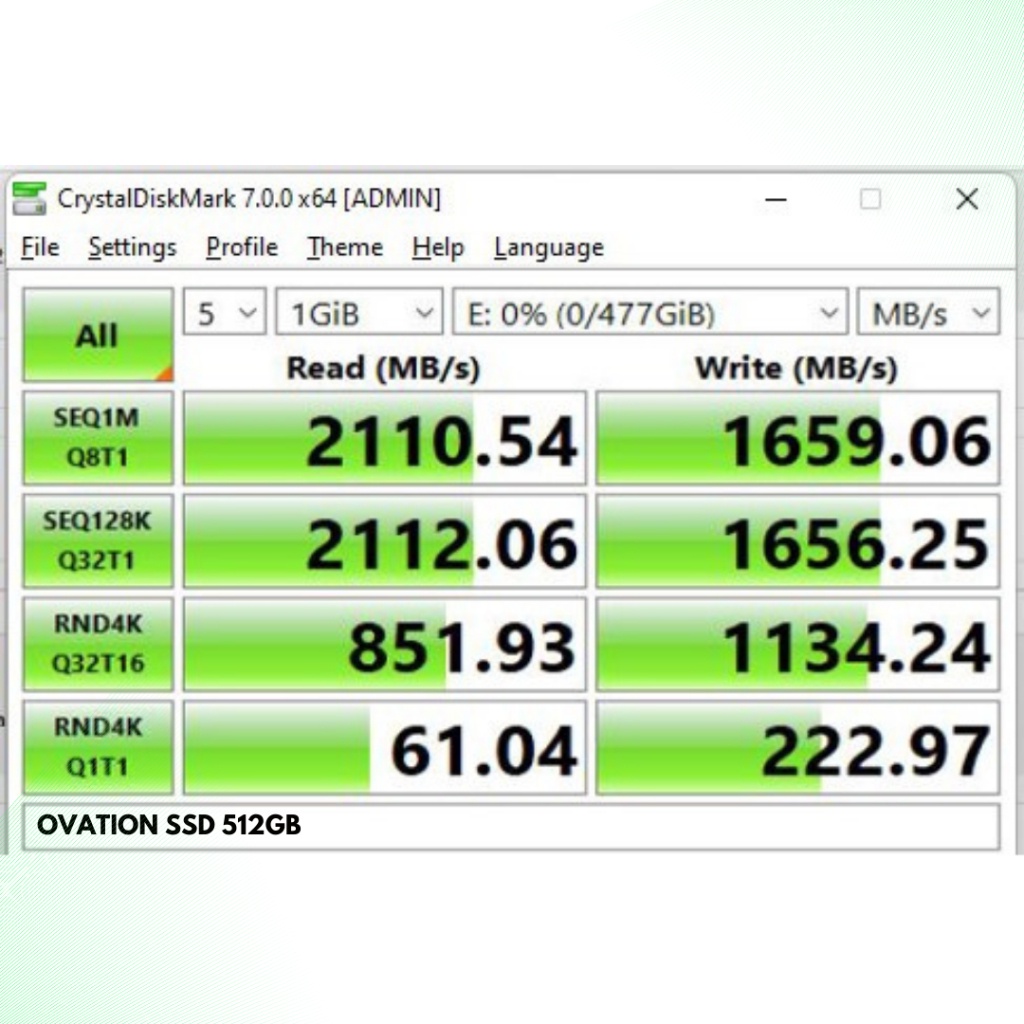Open the test size dropdown showing 1GiB

click(x=358, y=312)
